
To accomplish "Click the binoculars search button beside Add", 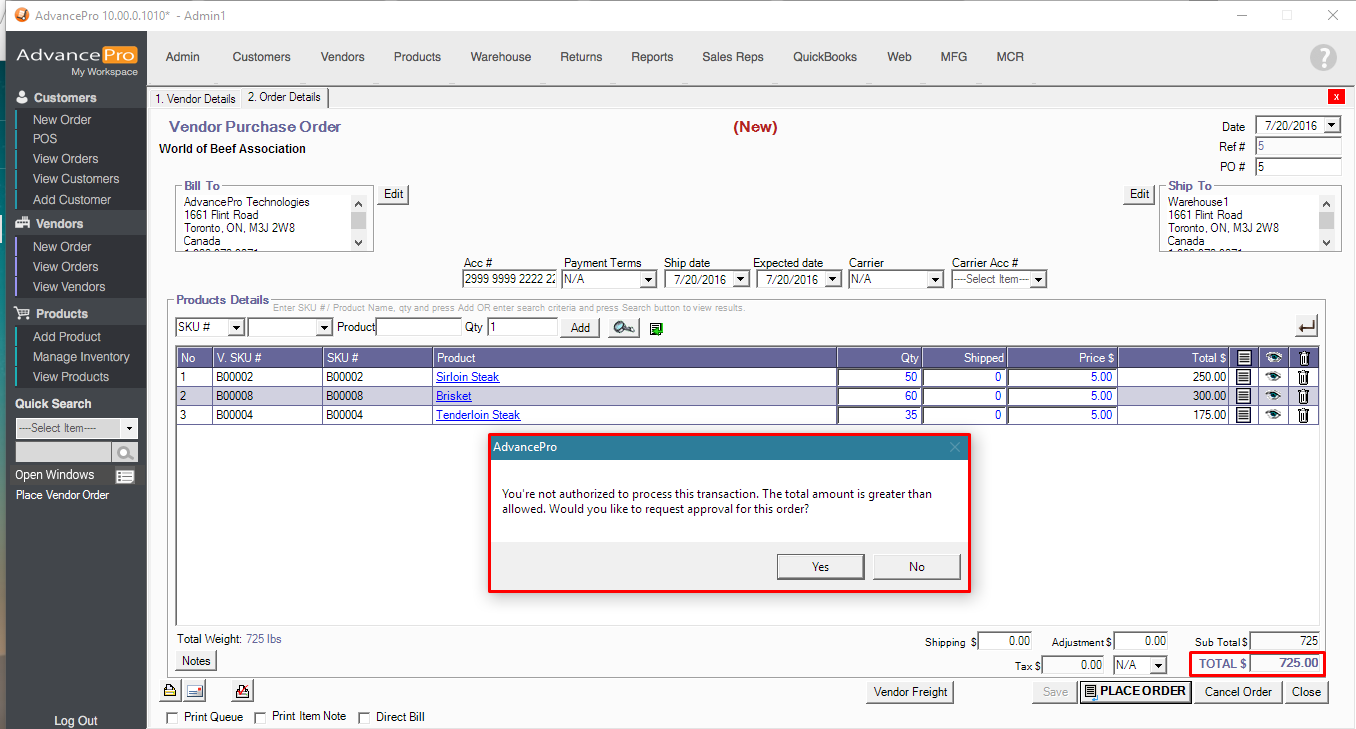I will 624,328.
